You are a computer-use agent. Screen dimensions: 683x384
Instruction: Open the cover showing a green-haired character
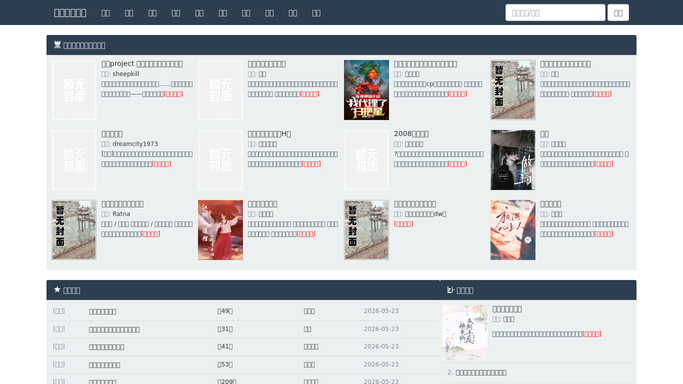(366, 90)
